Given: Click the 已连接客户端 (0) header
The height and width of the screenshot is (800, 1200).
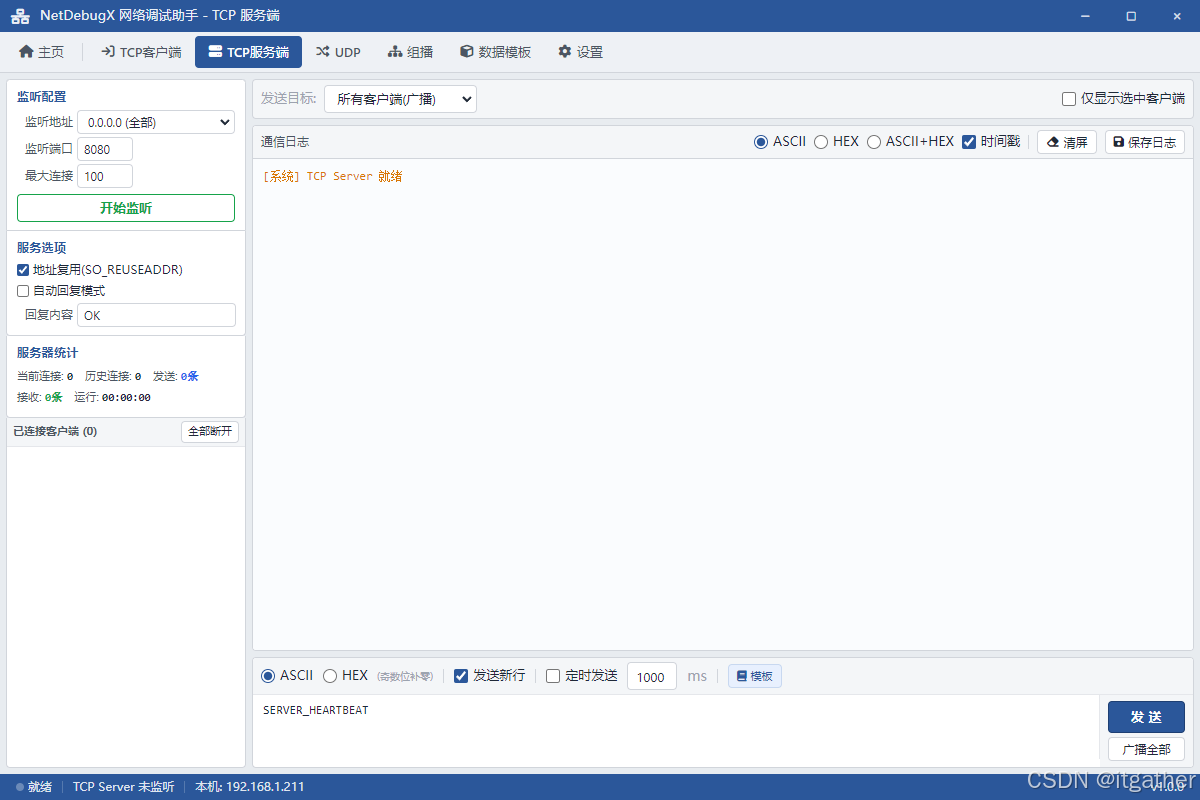Looking at the screenshot, I should (x=55, y=431).
